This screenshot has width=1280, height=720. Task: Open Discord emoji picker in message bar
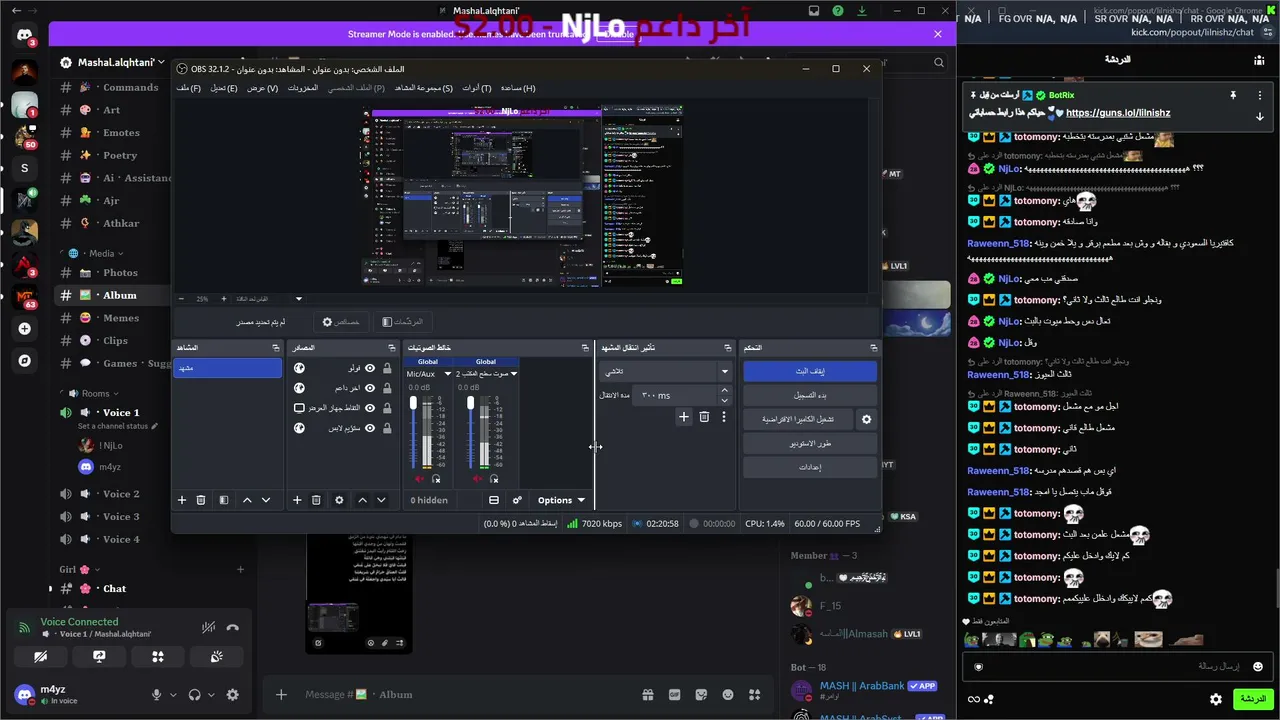728,695
